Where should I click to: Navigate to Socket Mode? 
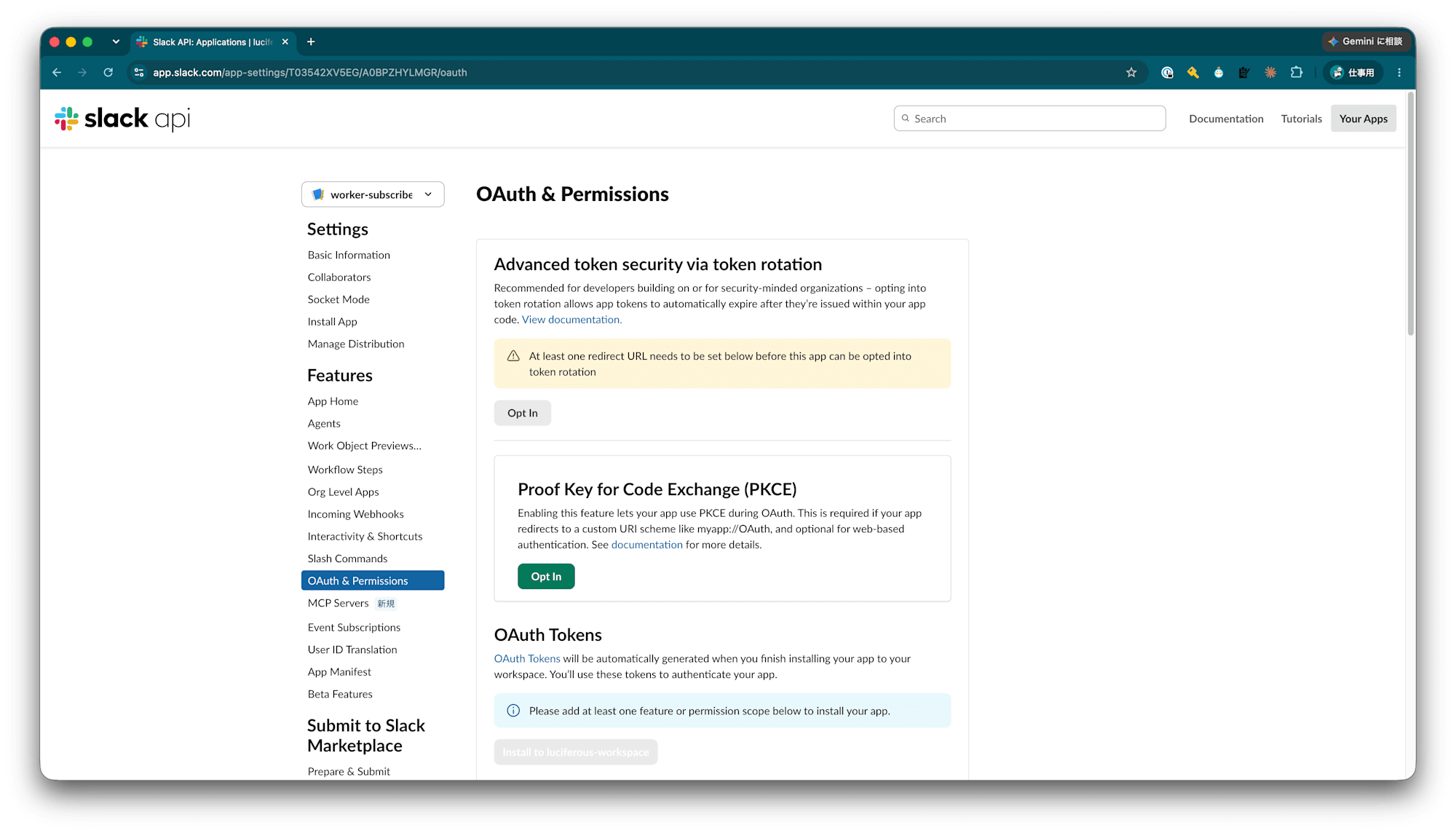point(339,299)
